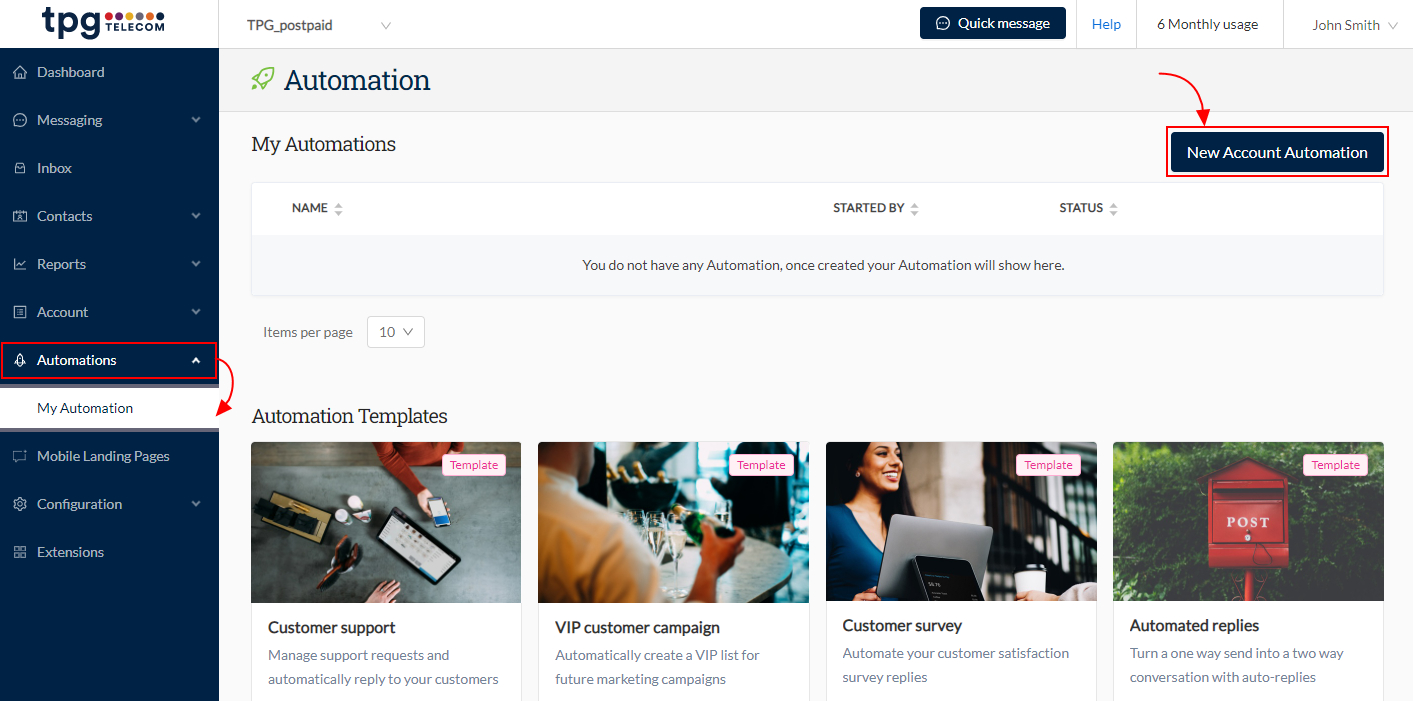Viewport: 1413px width, 701px height.
Task: Select the Automations bell icon
Action: pos(20,359)
